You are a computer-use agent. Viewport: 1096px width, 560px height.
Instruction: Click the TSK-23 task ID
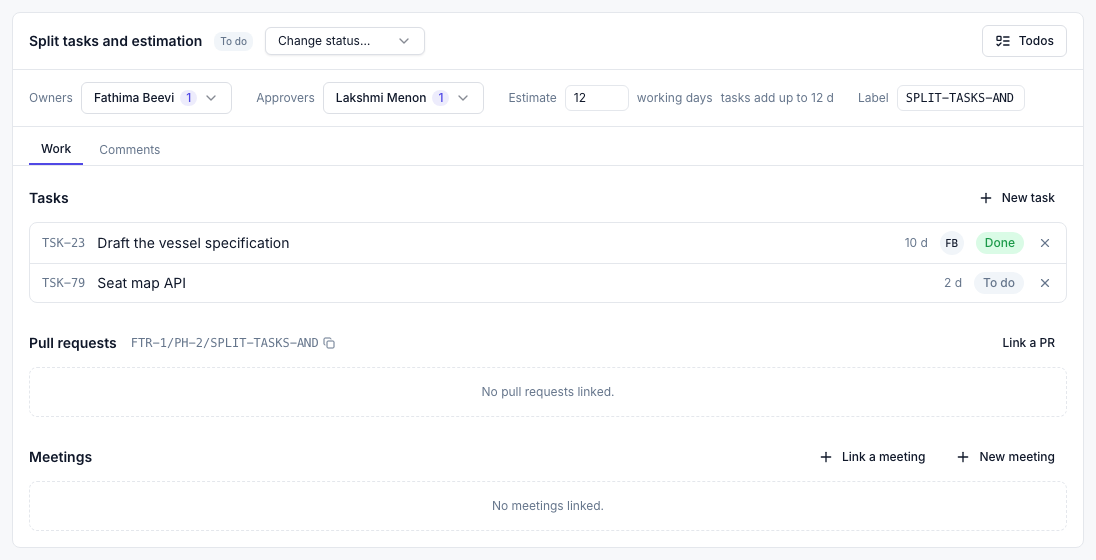click(64, 243)
